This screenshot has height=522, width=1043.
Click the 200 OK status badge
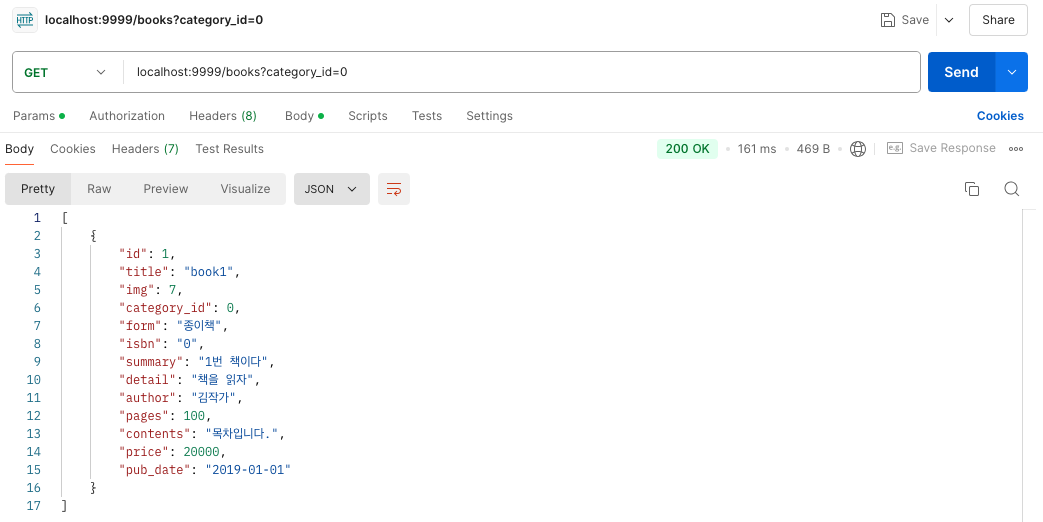[x=687, y=149]
